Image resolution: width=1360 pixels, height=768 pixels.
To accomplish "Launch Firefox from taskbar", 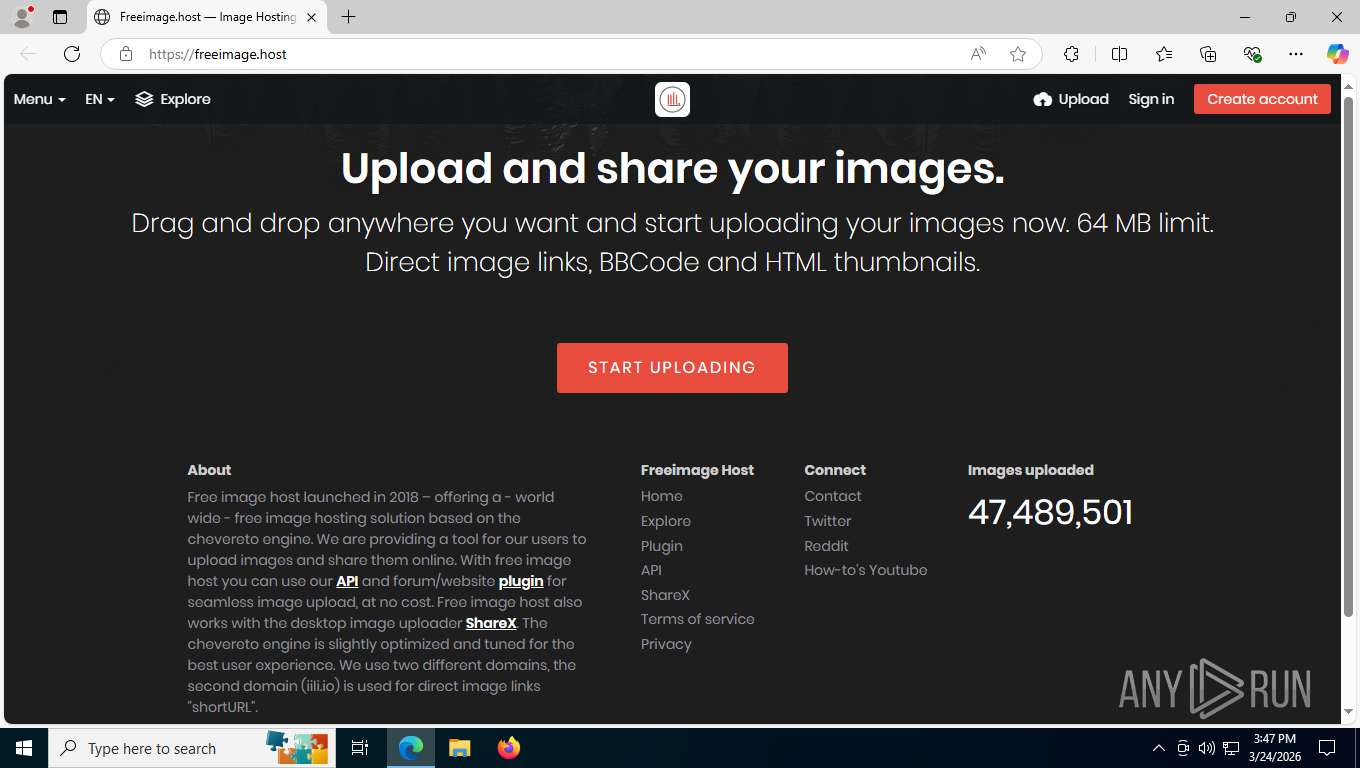I will (x=508, y=748).
